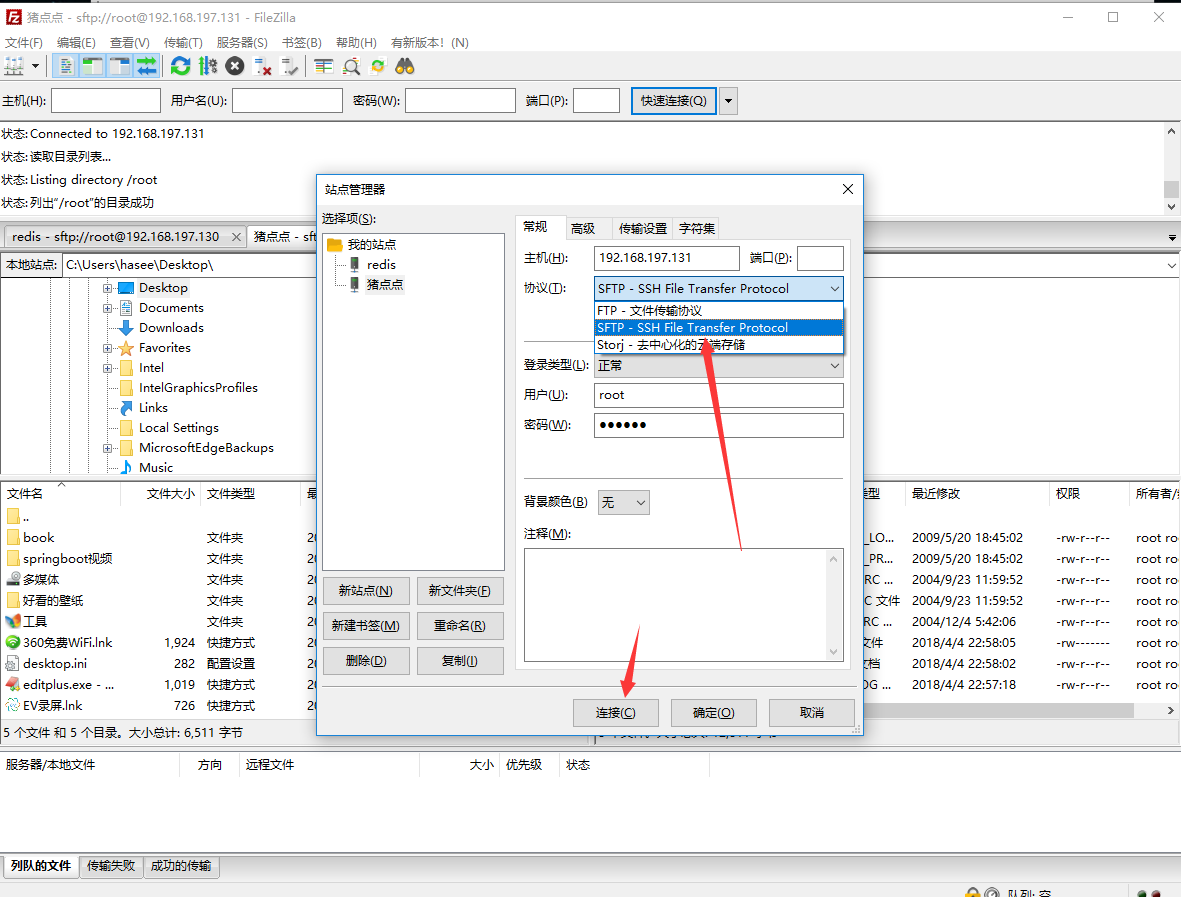Click the process queue toolbar icon
The height and width of the screenshot is (897, 1181).
coord(208,66)
